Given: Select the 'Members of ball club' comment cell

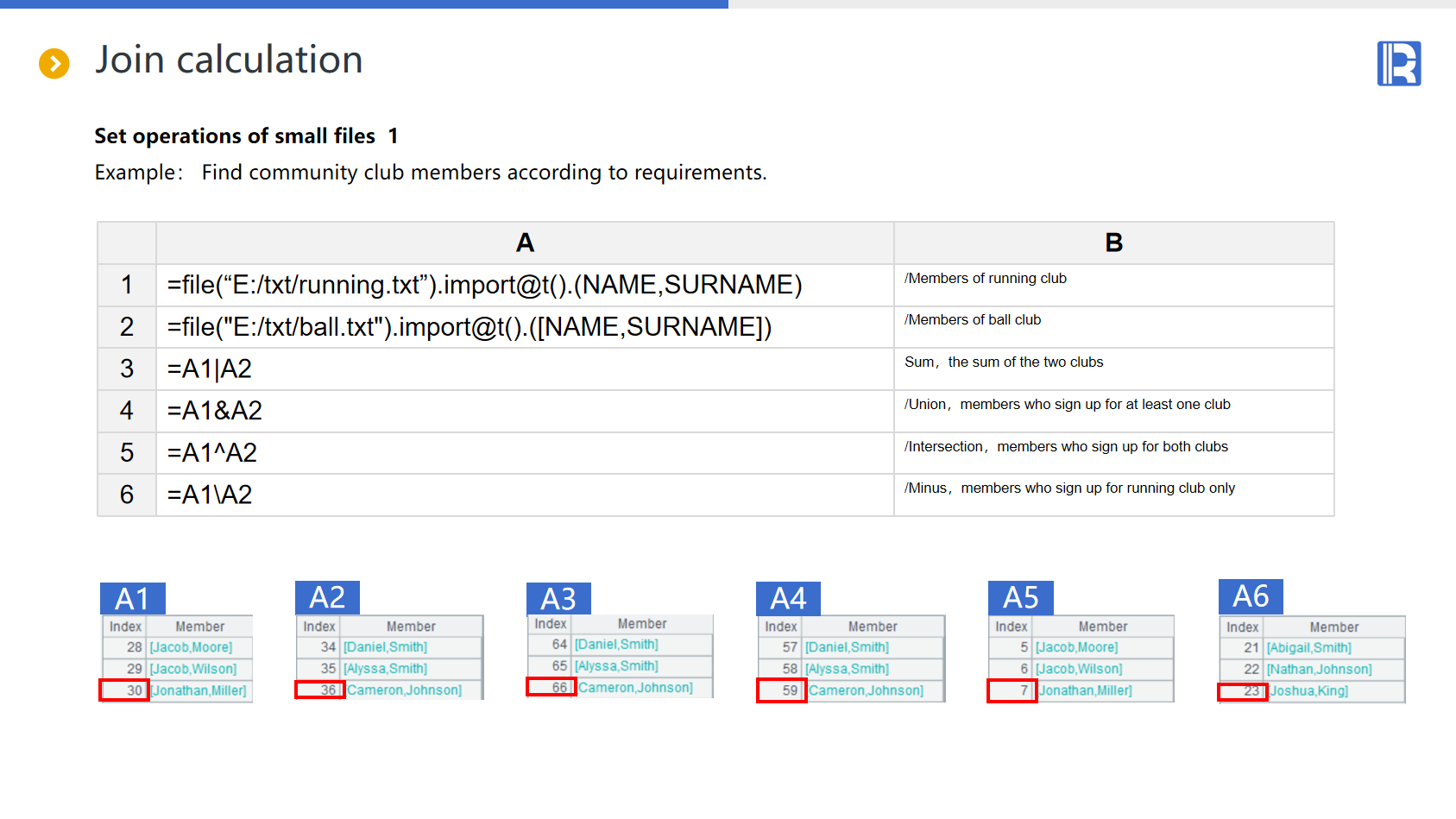Looking at the screenshot, I should tap(1113, 327).
